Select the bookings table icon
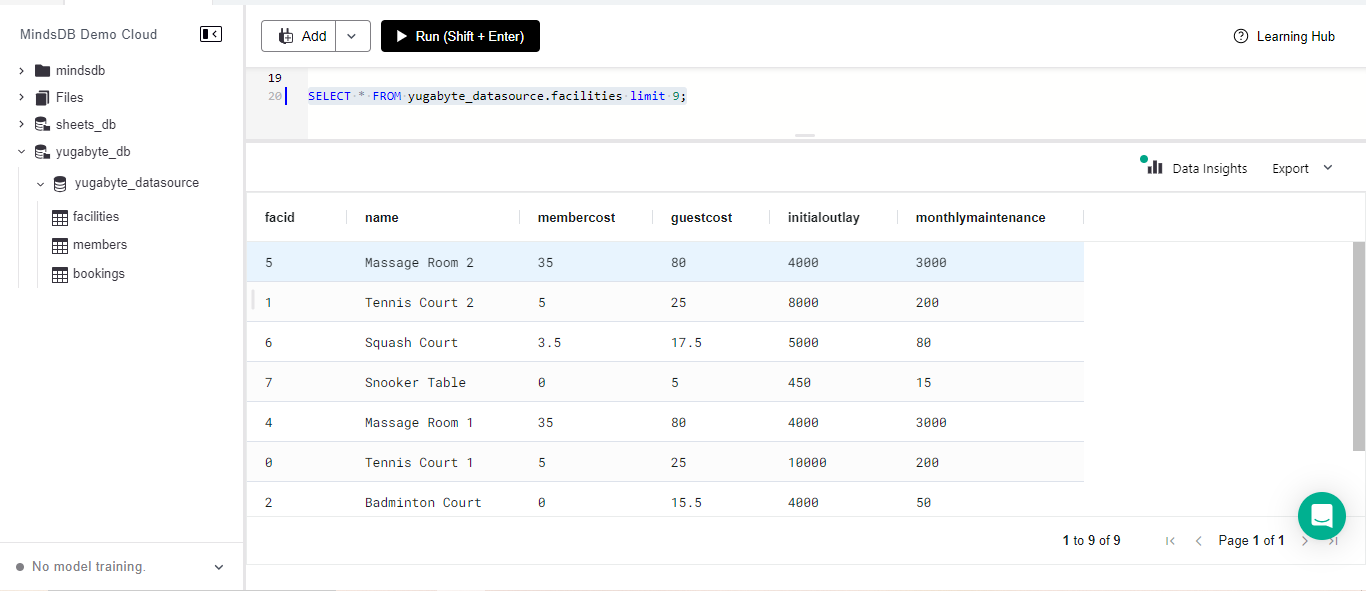Image resolution: width=1366 pixels, height=591 pixels. [x=60, y=273]
